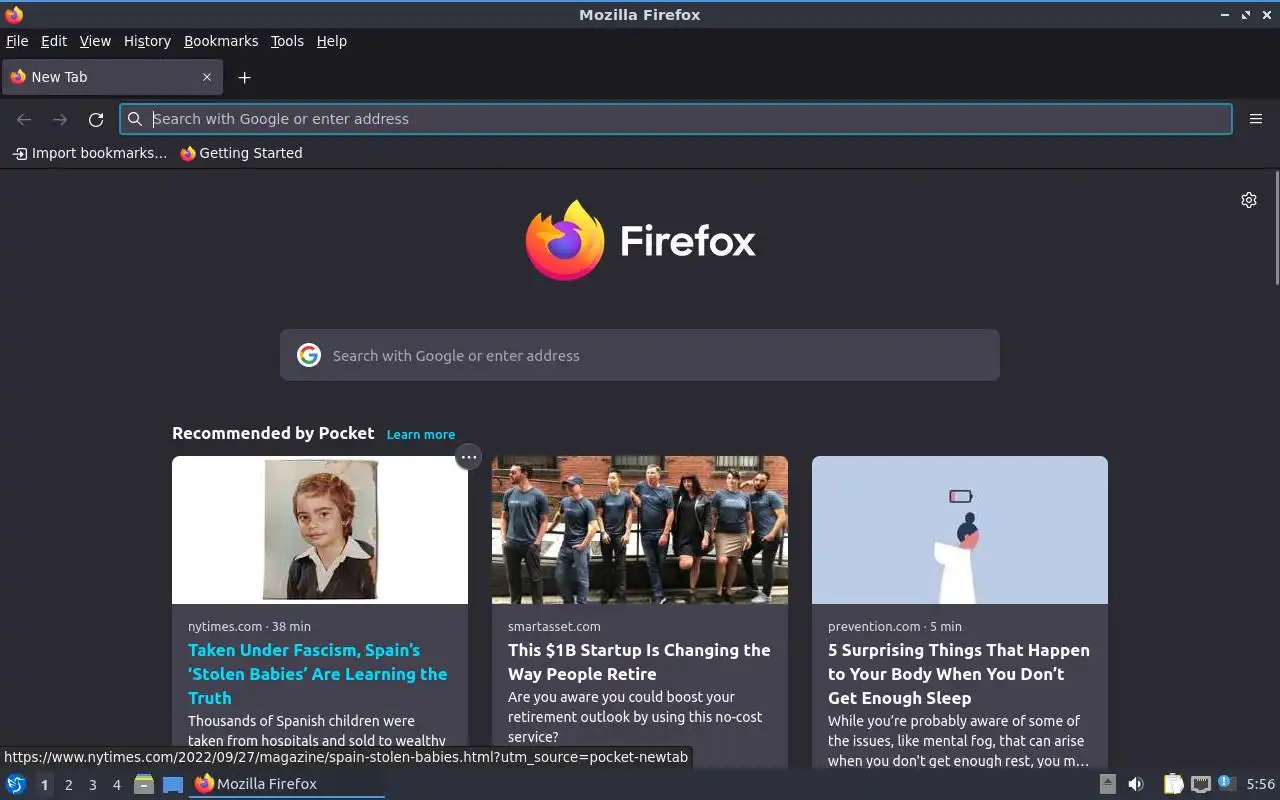1280x800 pixels.
Task: Click the magnifier icon in address bar
Action: [x=135, y=119]
